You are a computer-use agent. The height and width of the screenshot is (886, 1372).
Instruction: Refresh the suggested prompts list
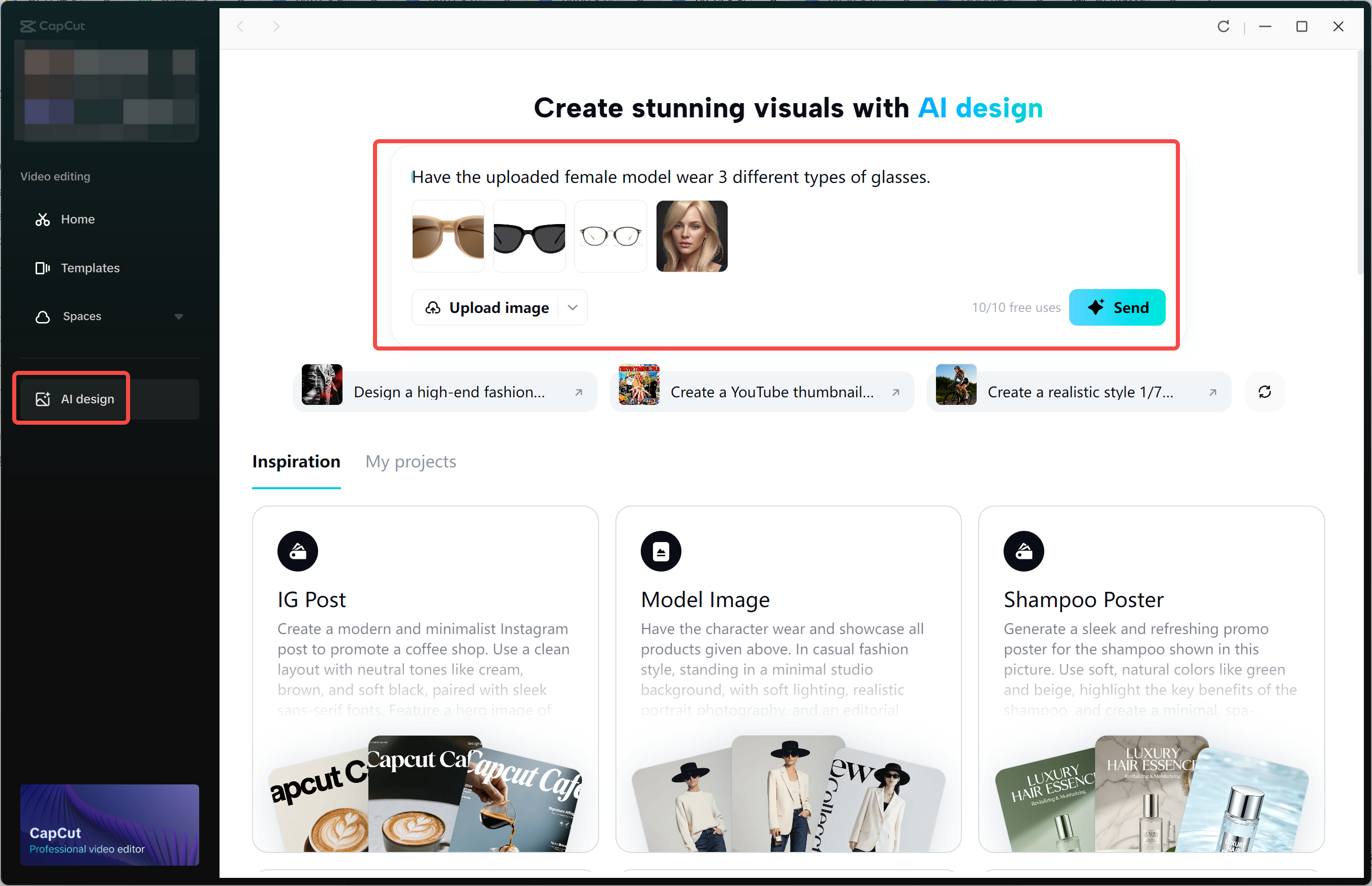[1264, 392]
